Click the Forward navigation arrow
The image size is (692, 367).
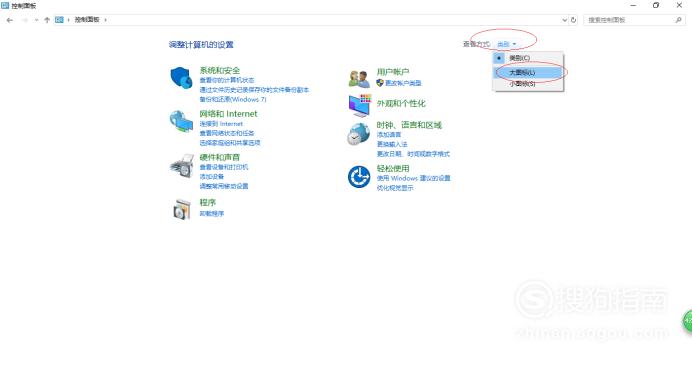25,20
